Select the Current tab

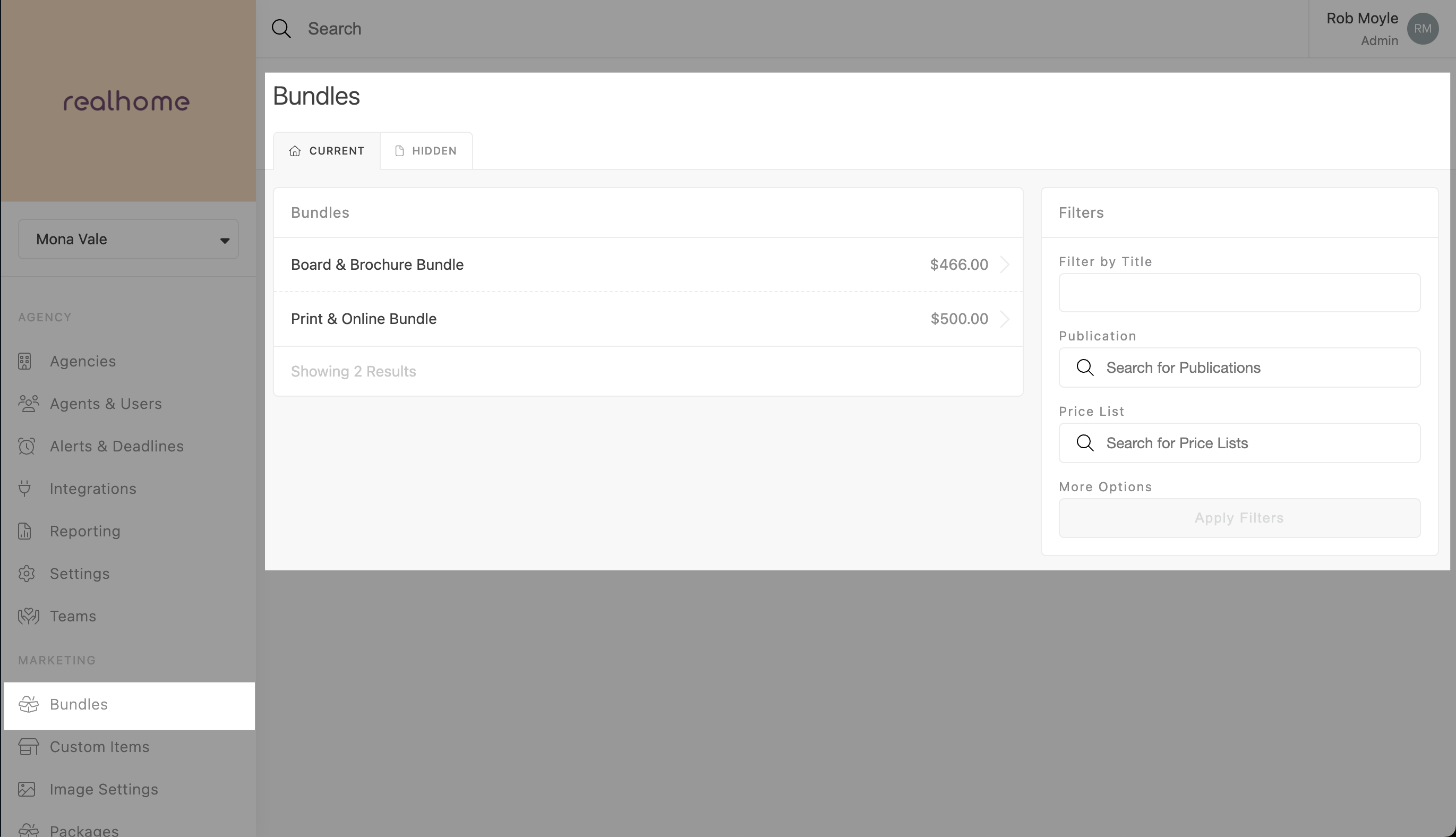pyautogui.click(x=327, y=151)
